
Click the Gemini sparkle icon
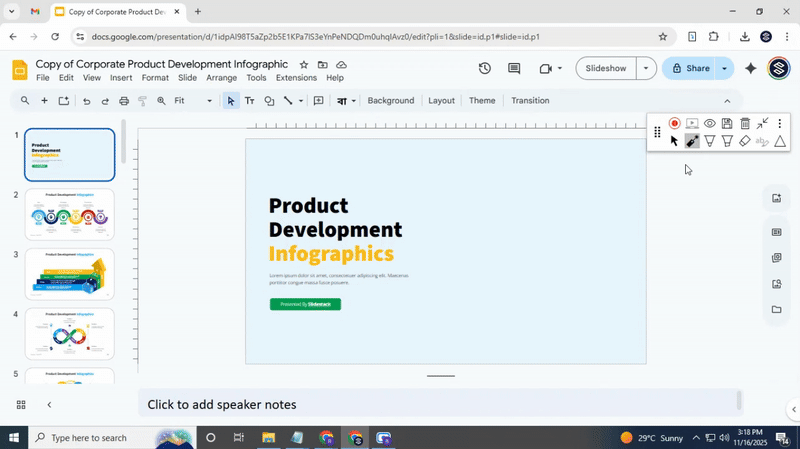[x=751, y=69]
